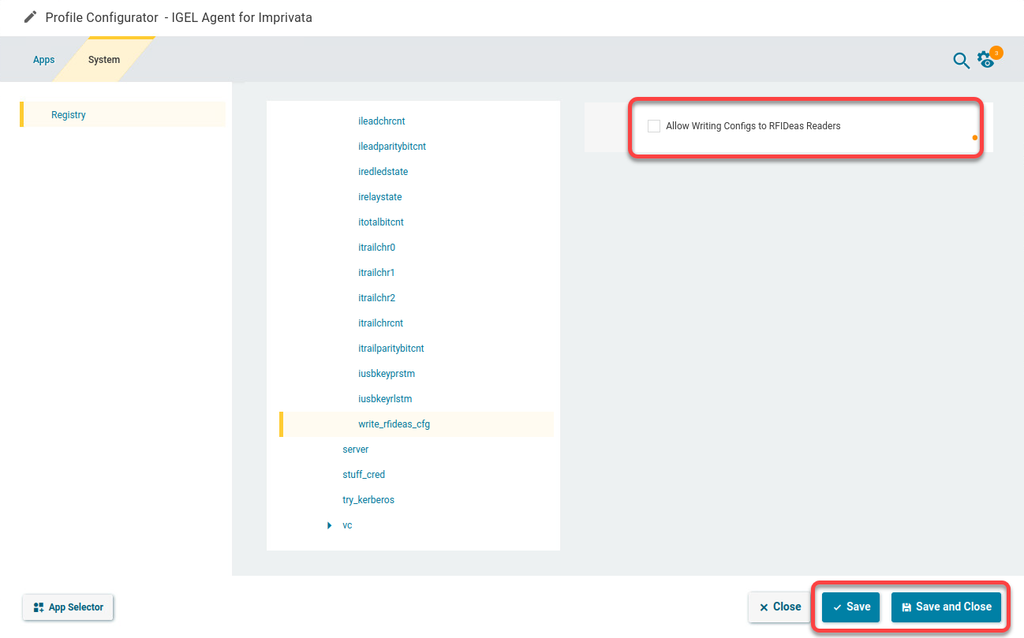Click the pencil edit icon in title
Screen dimensions: 1024x638
coord(30,17)
